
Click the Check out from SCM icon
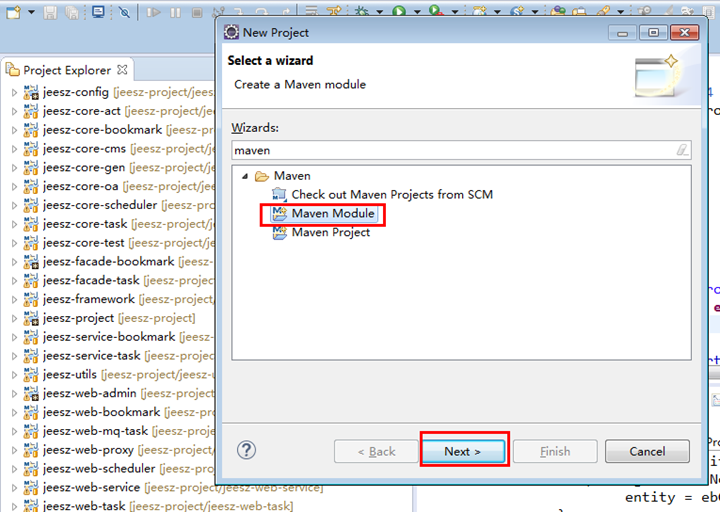(279, 195)
